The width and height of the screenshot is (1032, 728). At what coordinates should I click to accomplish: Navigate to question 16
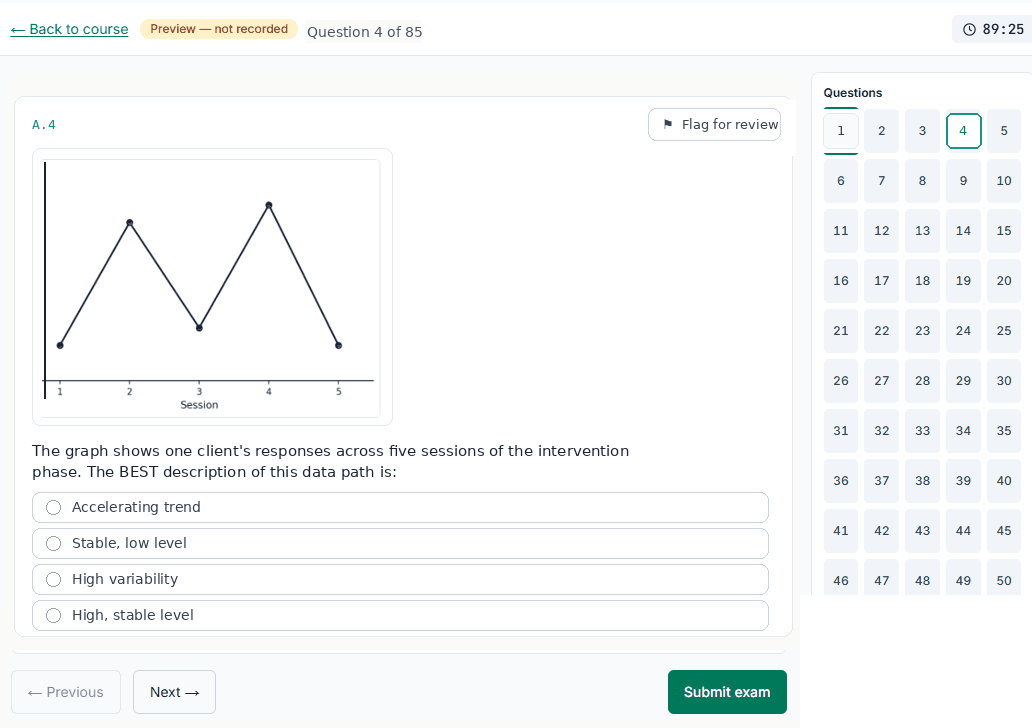click(841, 281)
